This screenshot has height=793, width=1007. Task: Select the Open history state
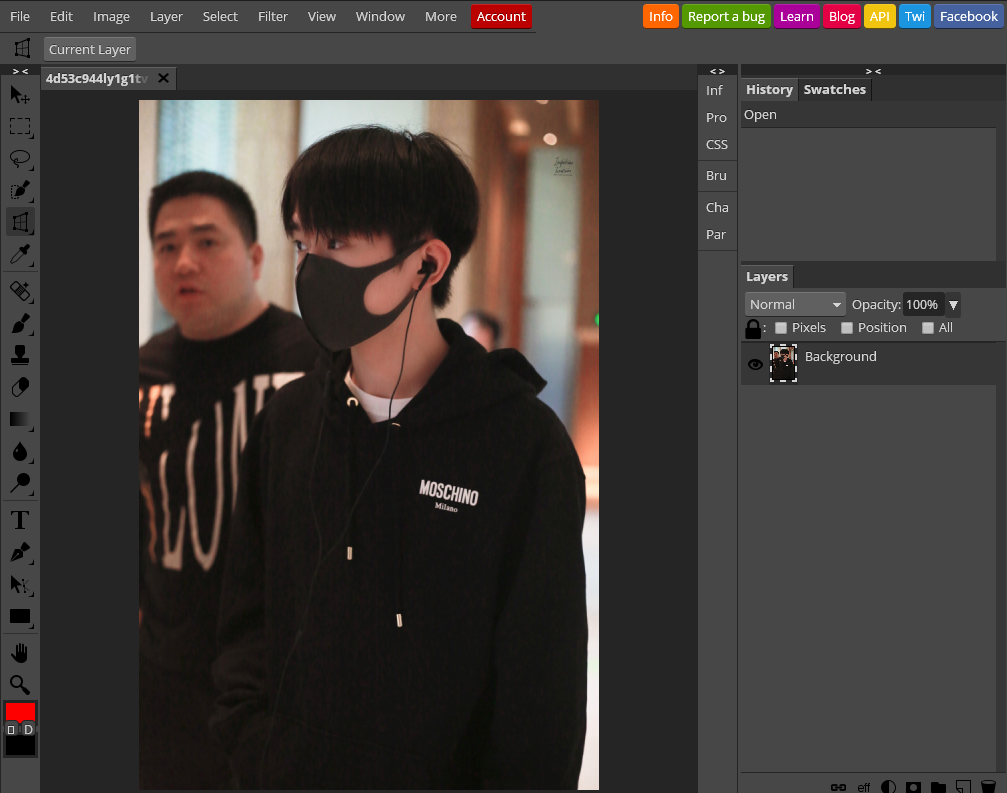coord(868,115)
